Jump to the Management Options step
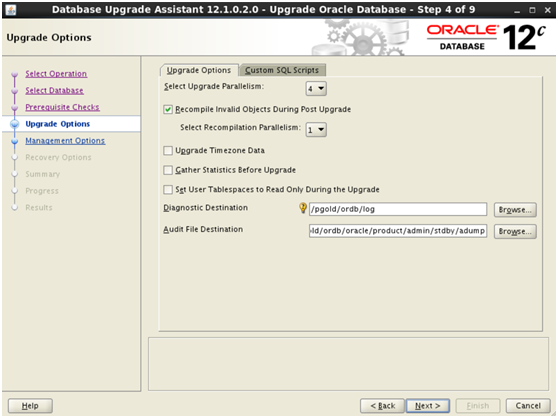558x418 pixels. 65,141
